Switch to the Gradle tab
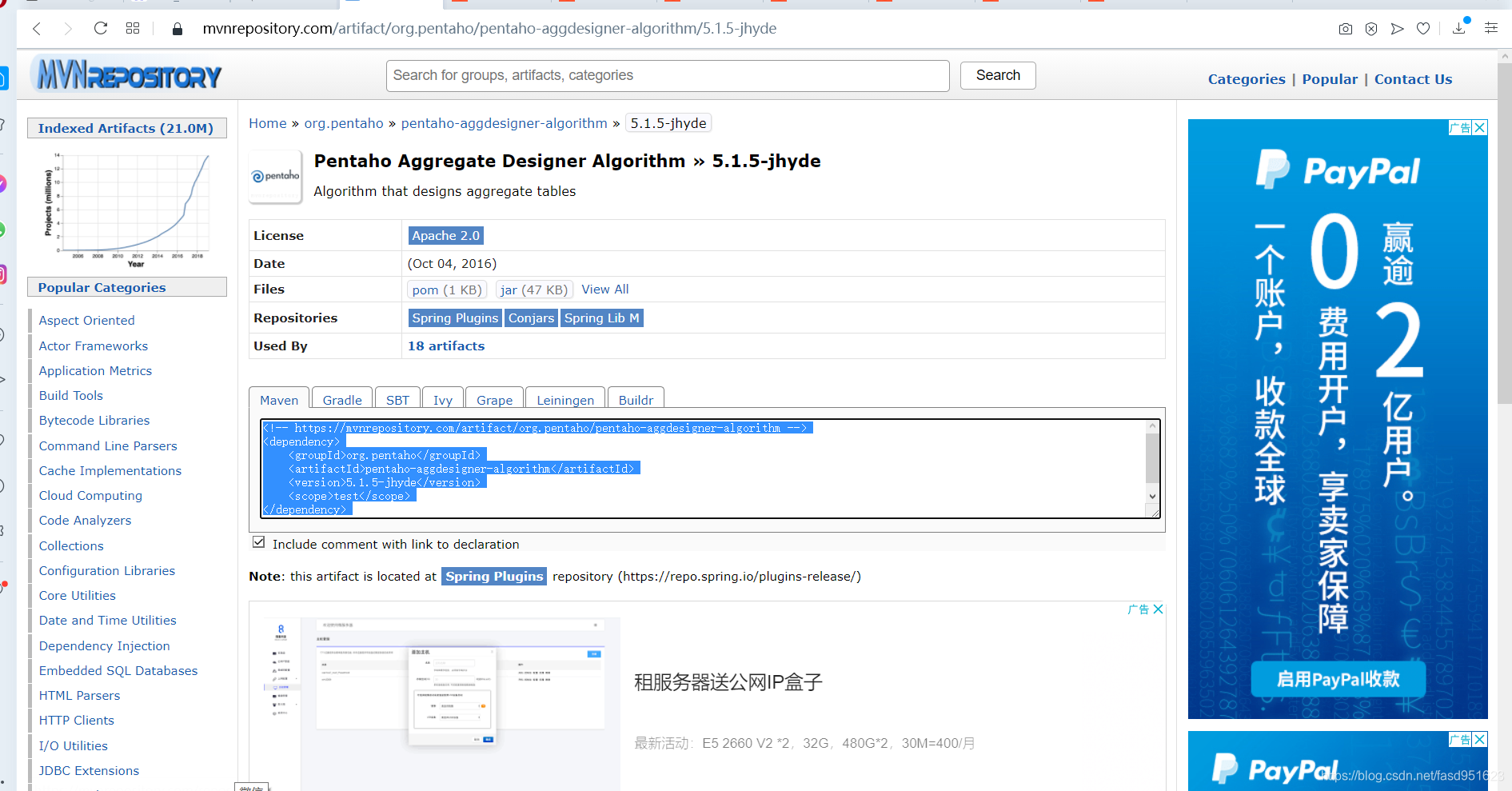Viewport: 1512px width, 791px height. pos(341,400)
